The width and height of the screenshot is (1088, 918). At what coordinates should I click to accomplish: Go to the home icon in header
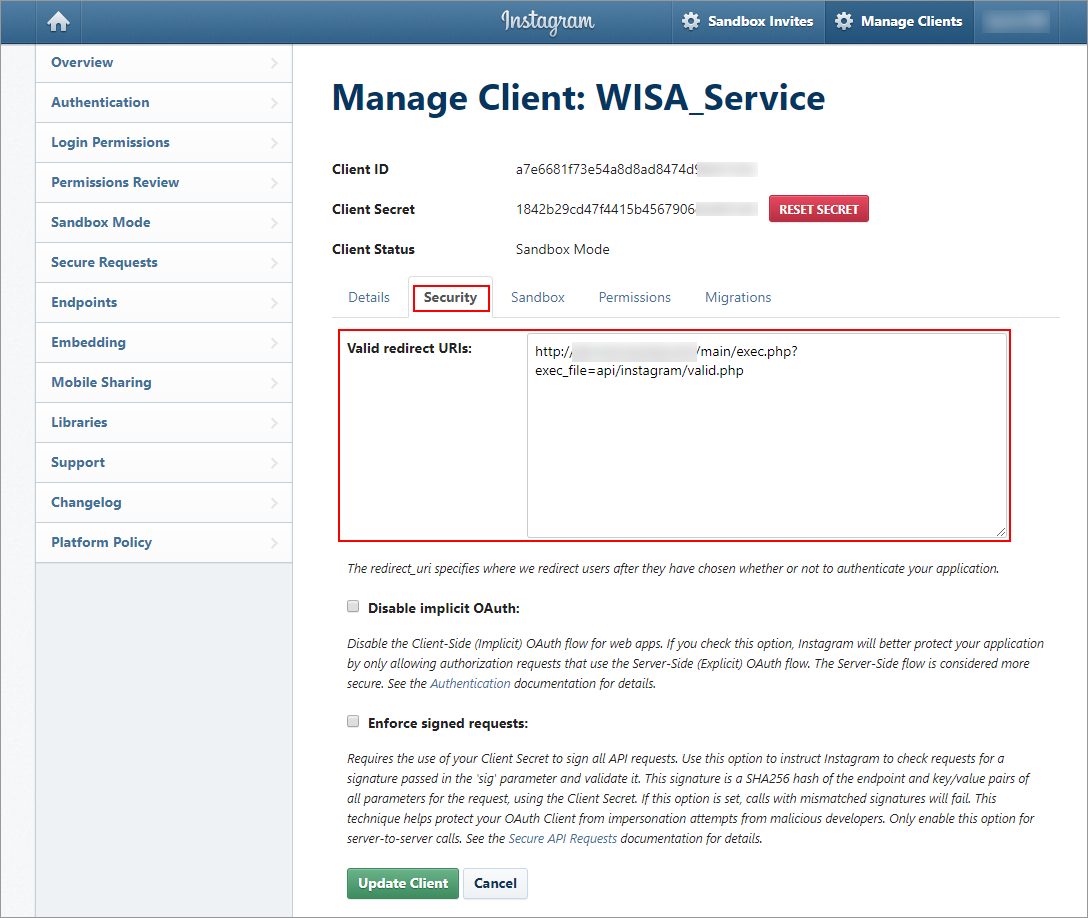click(x=58, y=22)
